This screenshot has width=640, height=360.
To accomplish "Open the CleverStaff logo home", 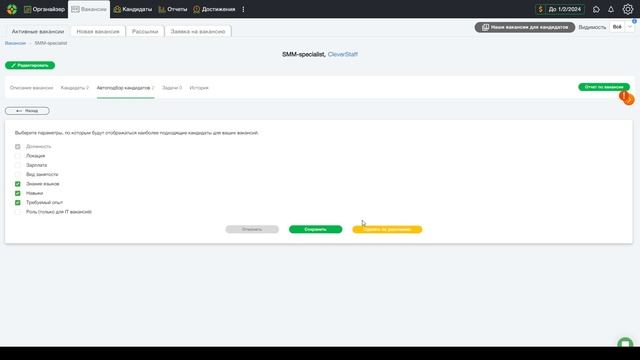I will [x=12, y=9].
